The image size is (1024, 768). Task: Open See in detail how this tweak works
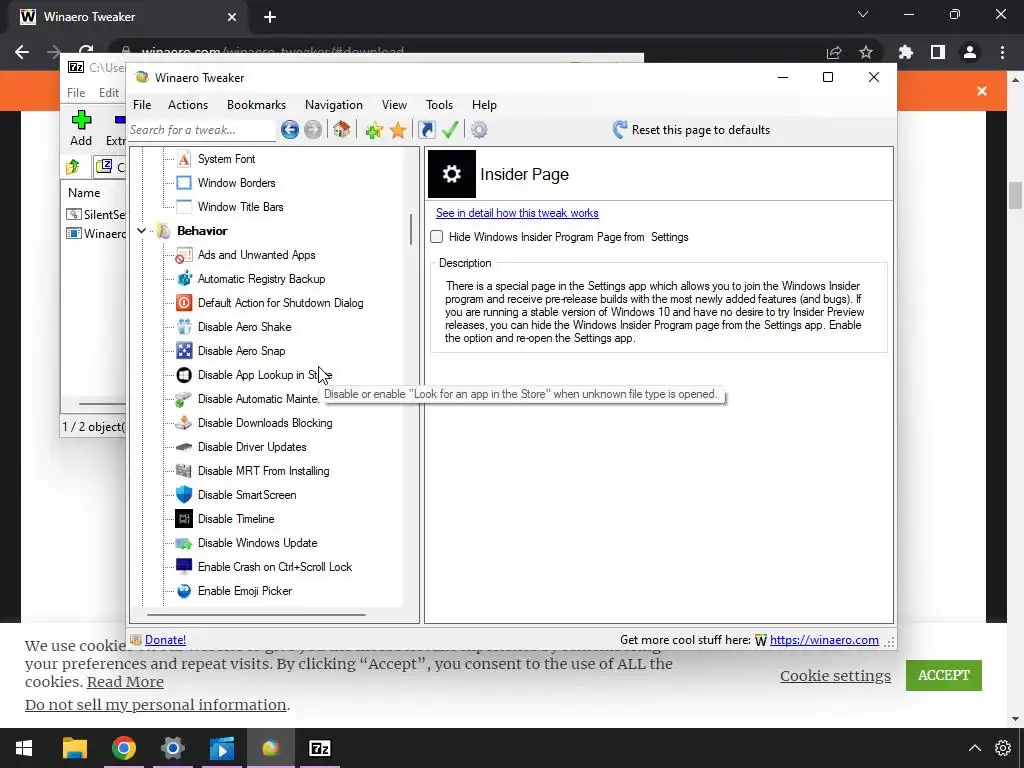coord(517,213)
